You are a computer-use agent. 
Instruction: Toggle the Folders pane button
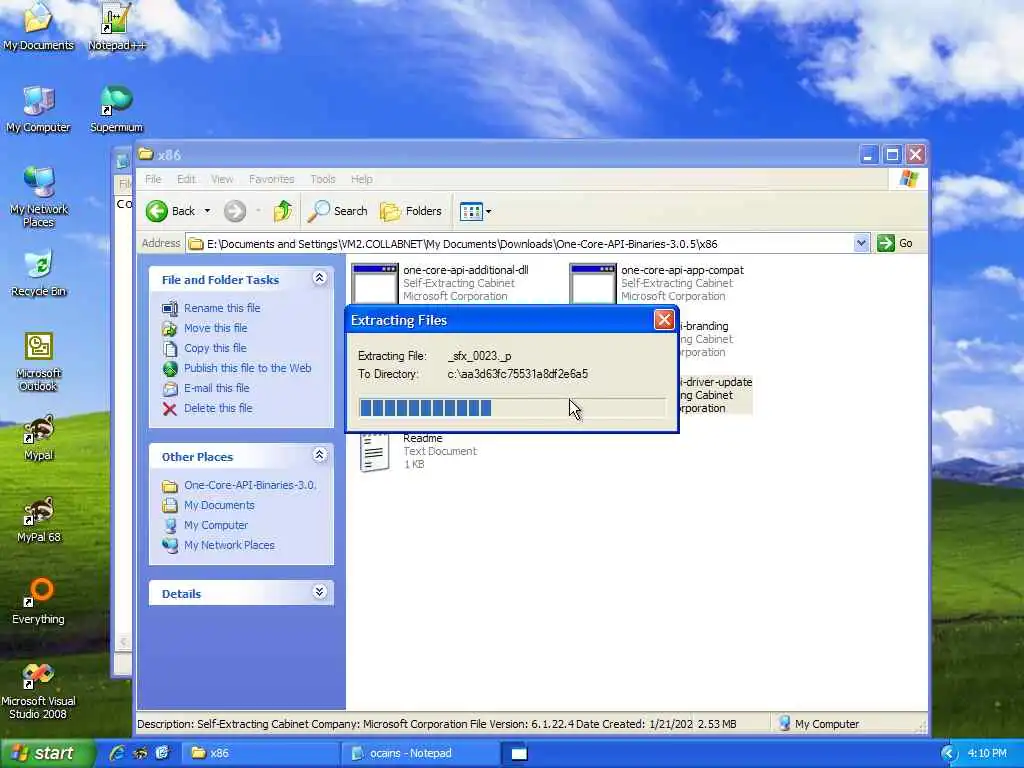tap(411, 211)
